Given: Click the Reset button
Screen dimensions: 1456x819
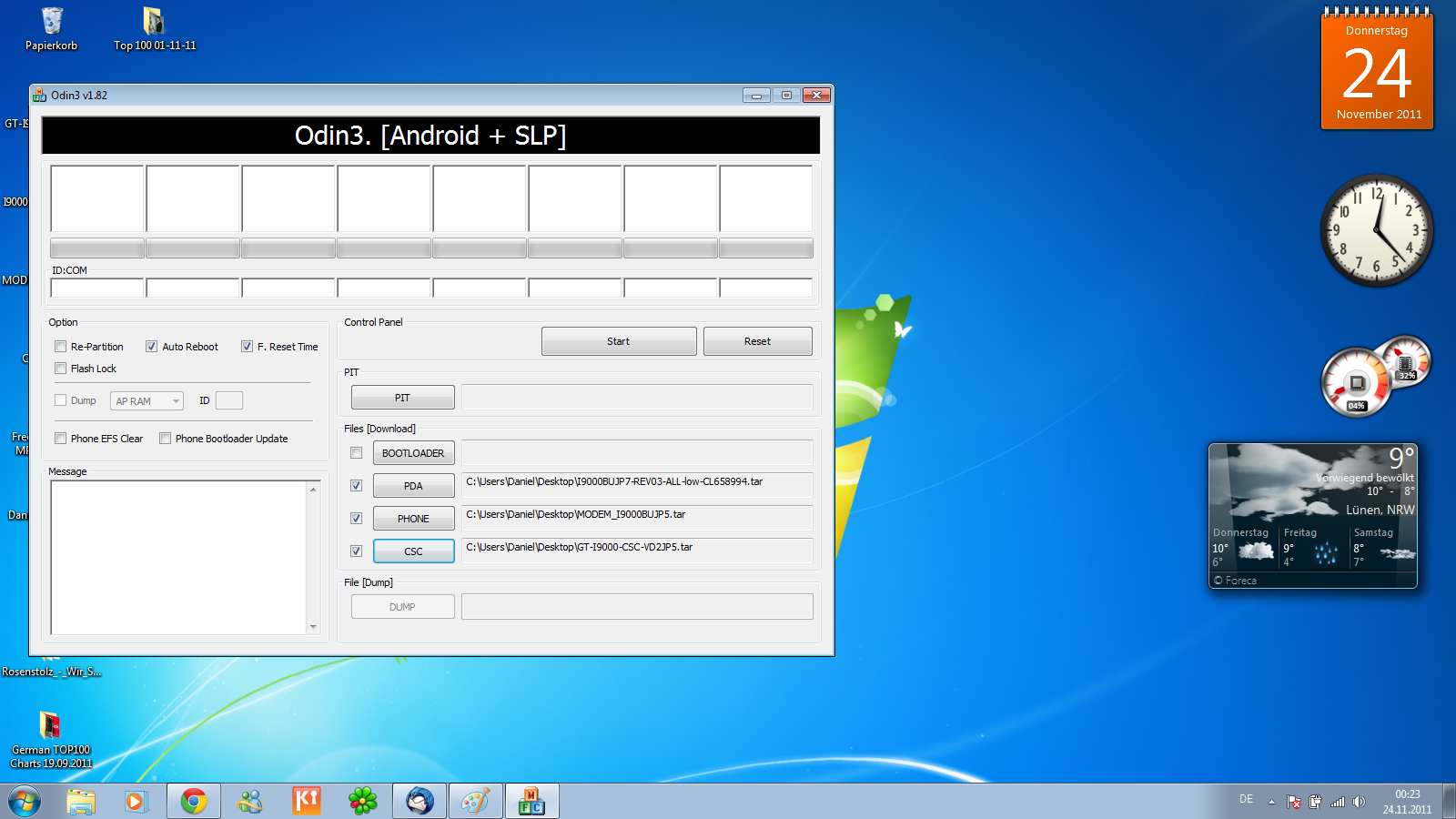Looking at the screenshot, I should click(x=758, y=341).
